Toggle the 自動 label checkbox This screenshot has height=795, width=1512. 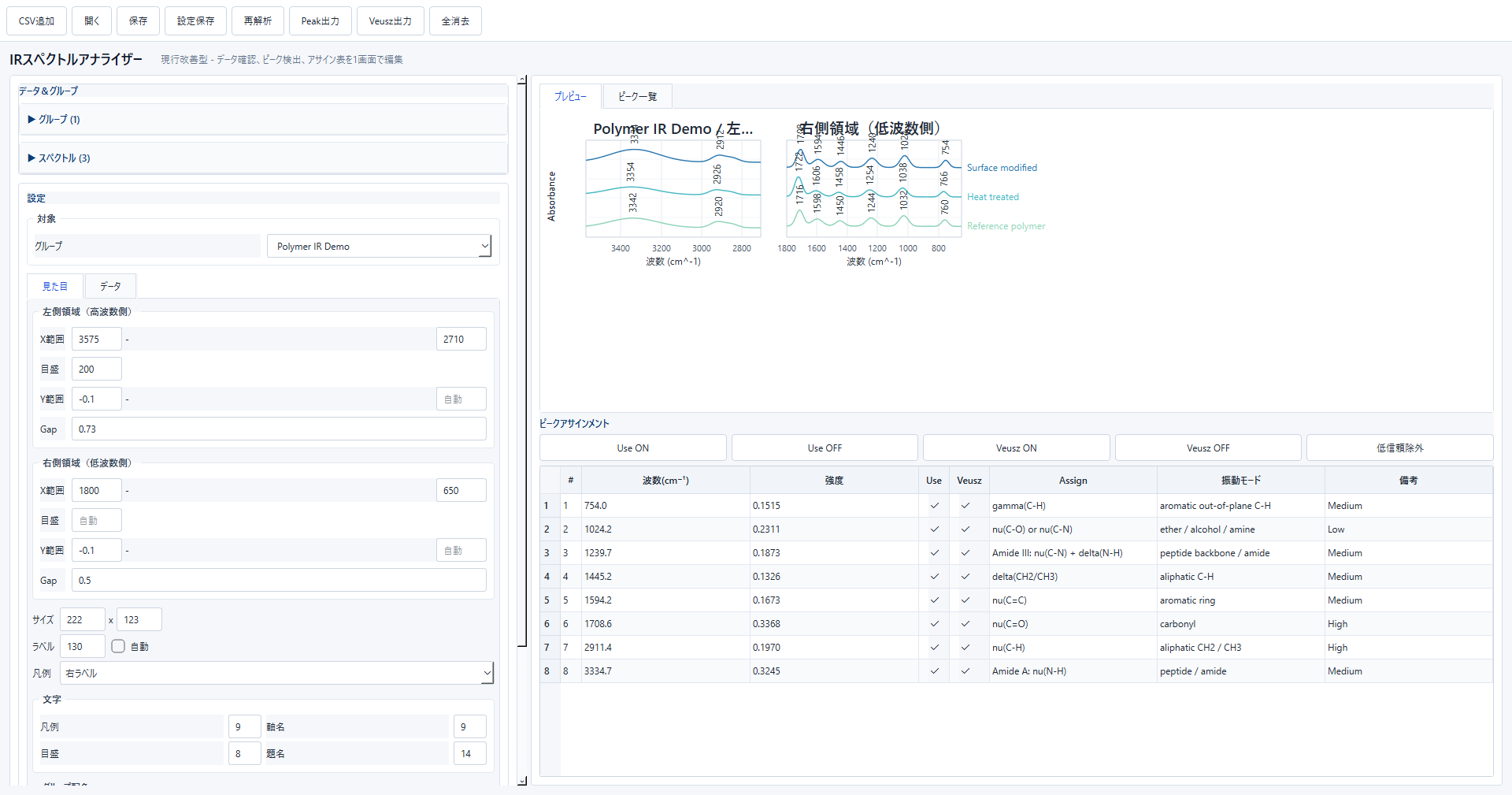pos(118,647)
